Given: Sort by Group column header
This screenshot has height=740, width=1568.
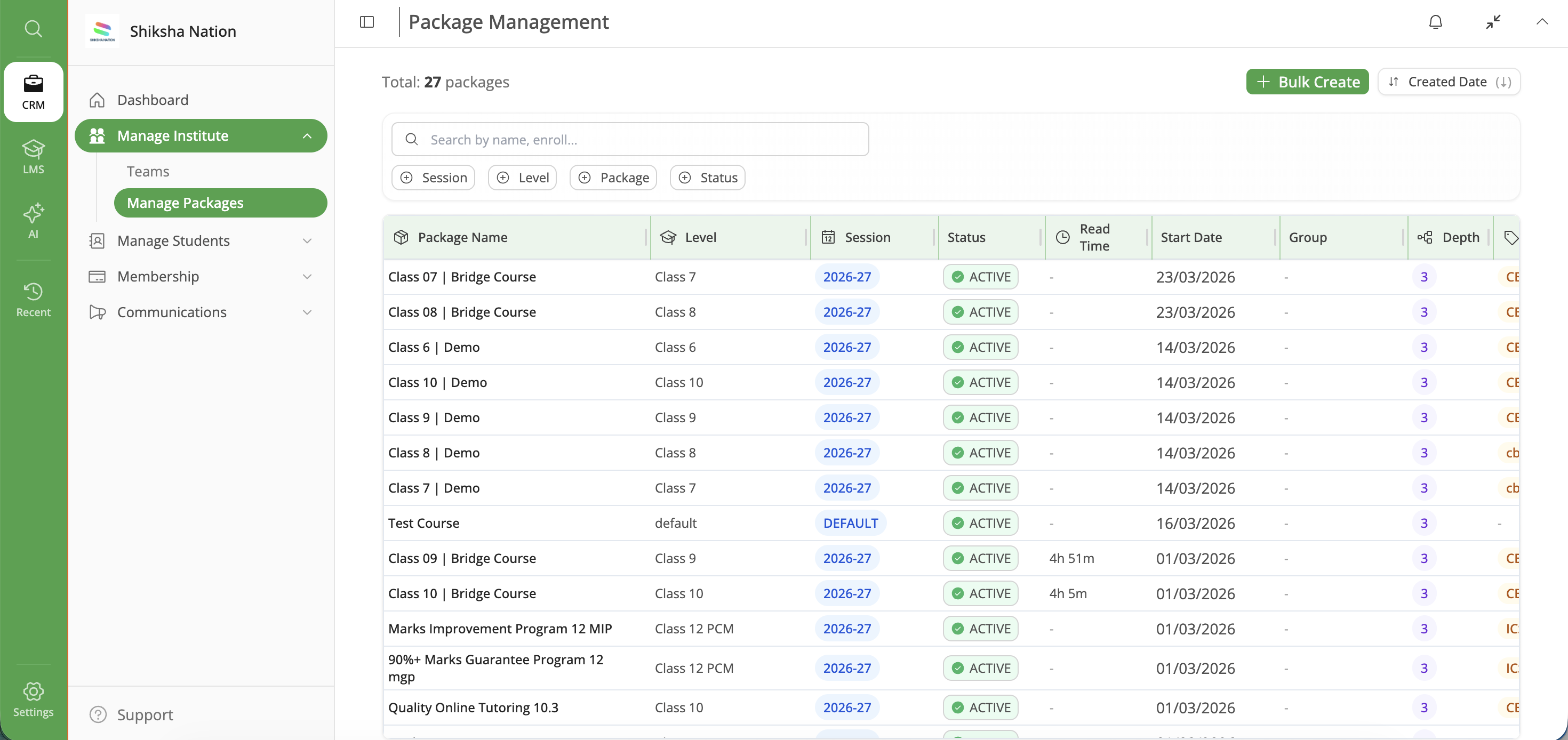Looking at the screenshot, I should click(x=1308, y=237).
